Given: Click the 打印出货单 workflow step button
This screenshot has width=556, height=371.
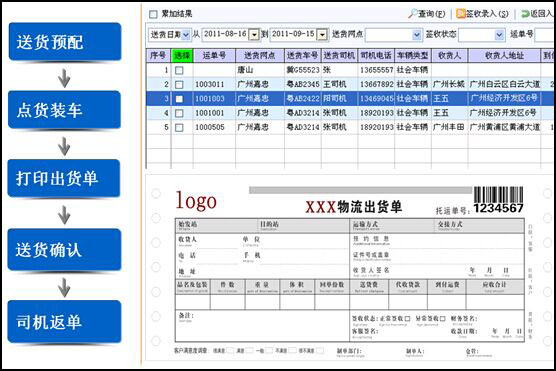Looking at the screenshot, I should (64, 178).
